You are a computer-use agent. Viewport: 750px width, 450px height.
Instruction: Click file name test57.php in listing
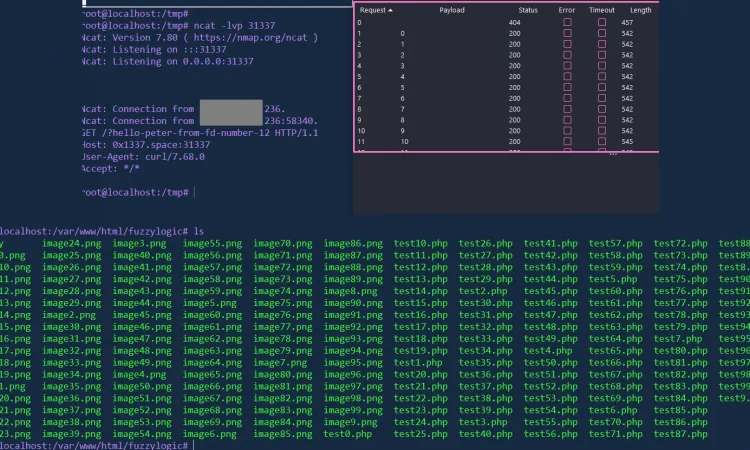[x=616, y=243]
